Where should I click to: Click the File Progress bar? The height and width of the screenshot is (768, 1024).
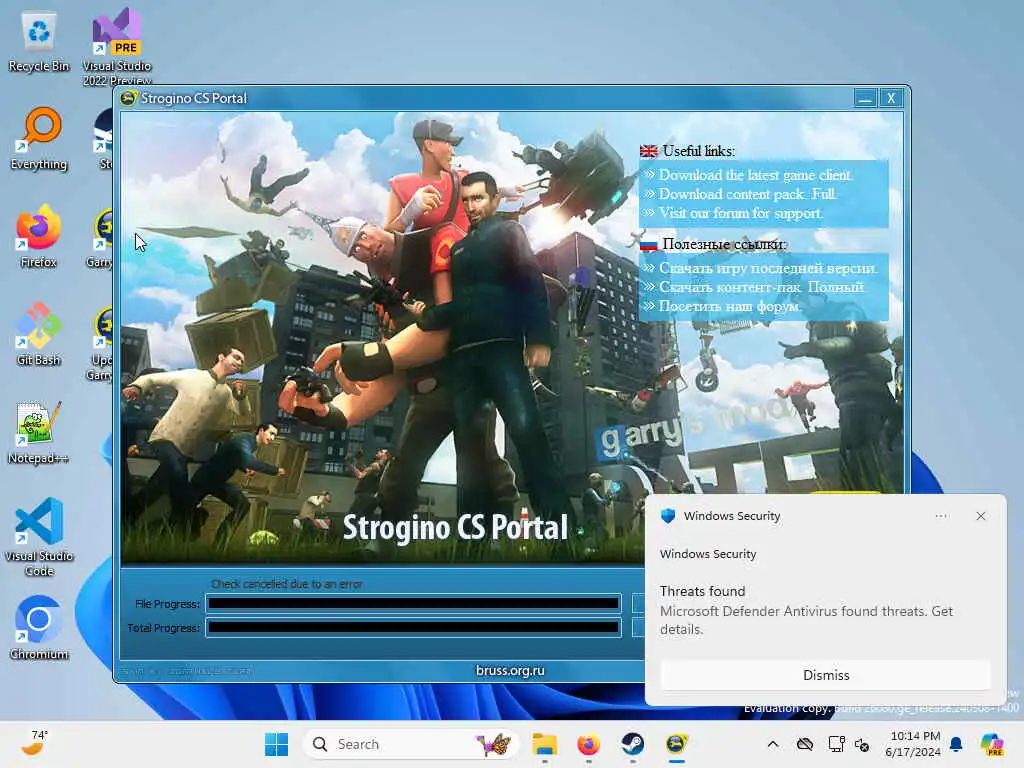[413, 603]
